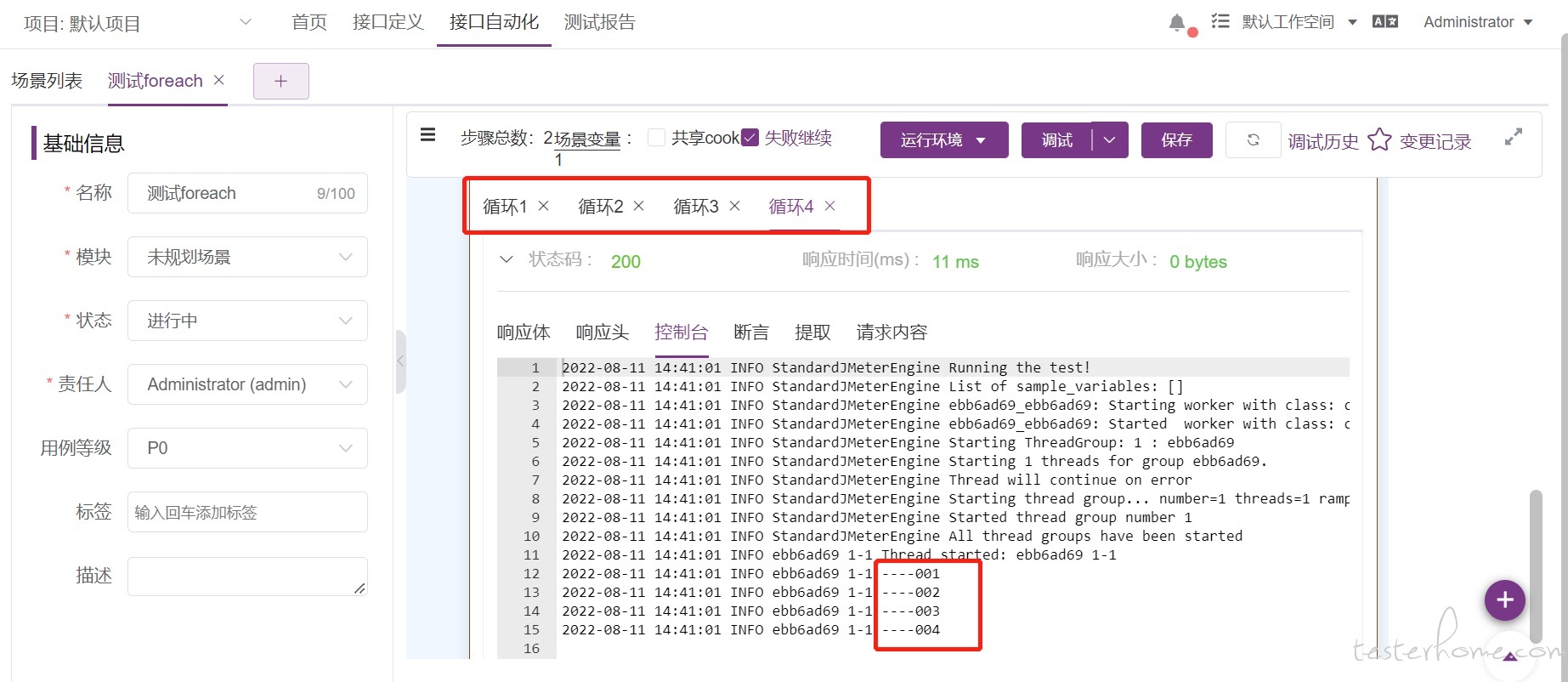
Task: Click console log line 12 with ----001
Action: tap(750, 574)
